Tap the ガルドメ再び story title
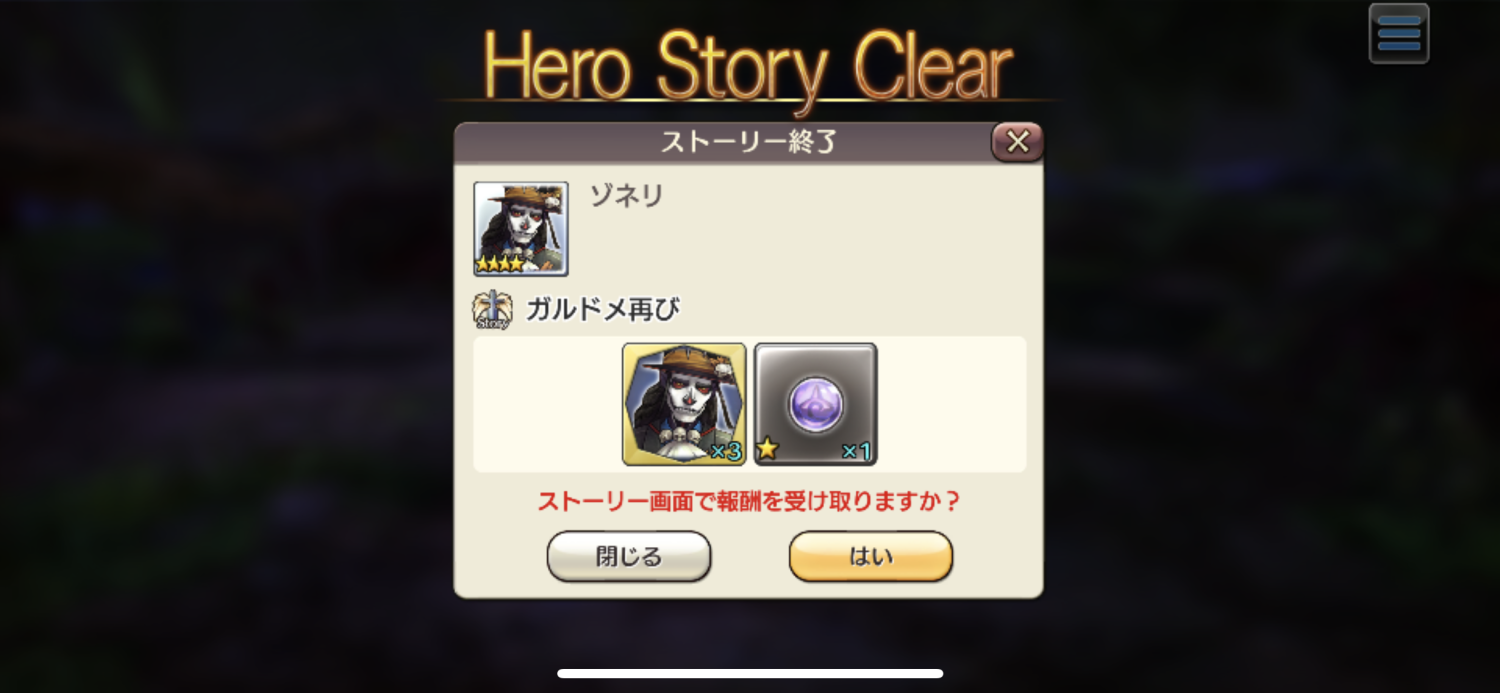1500x693 pixels. 603,310
